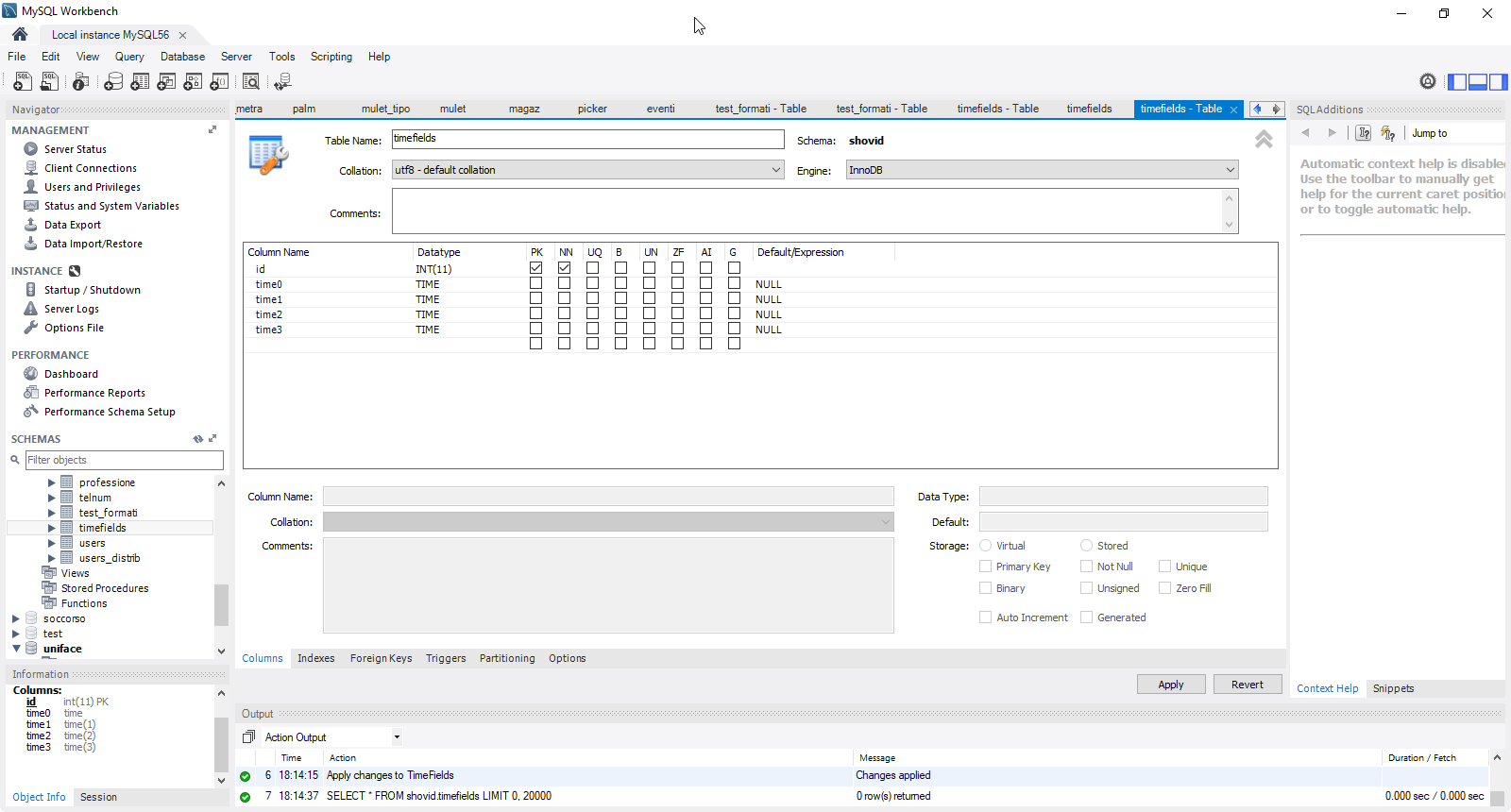Uncheck the NN checkbox for id column
Screen dimensions: 1511x812
click(565, 268)
